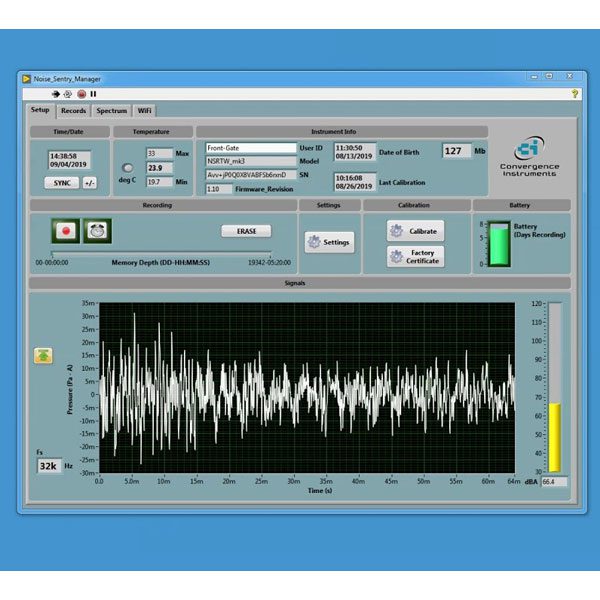Pause execution with the toolbar pause icon
Image resolution: width=600 pixels, height=600 pixels.
92,93
